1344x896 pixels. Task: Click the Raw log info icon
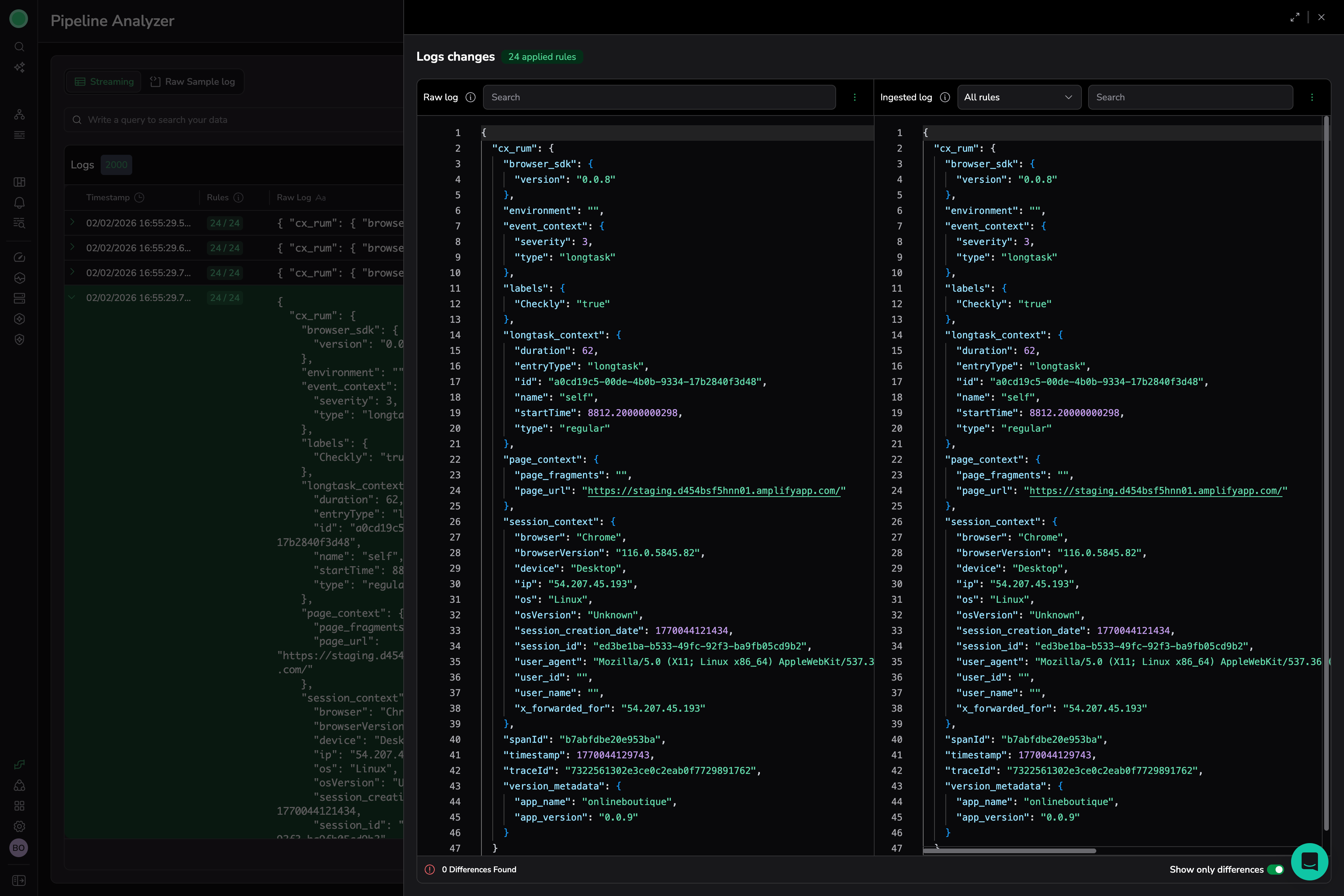[x=470, y=97]
